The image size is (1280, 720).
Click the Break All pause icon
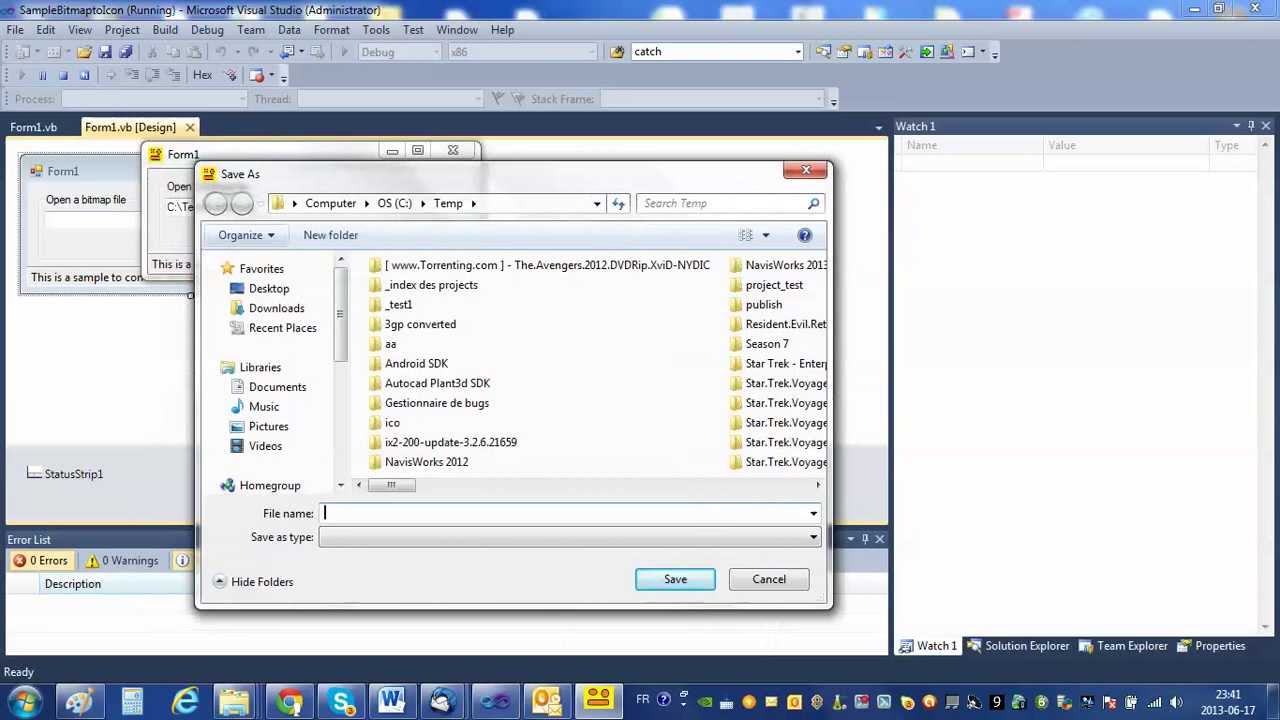pos(43,74)
